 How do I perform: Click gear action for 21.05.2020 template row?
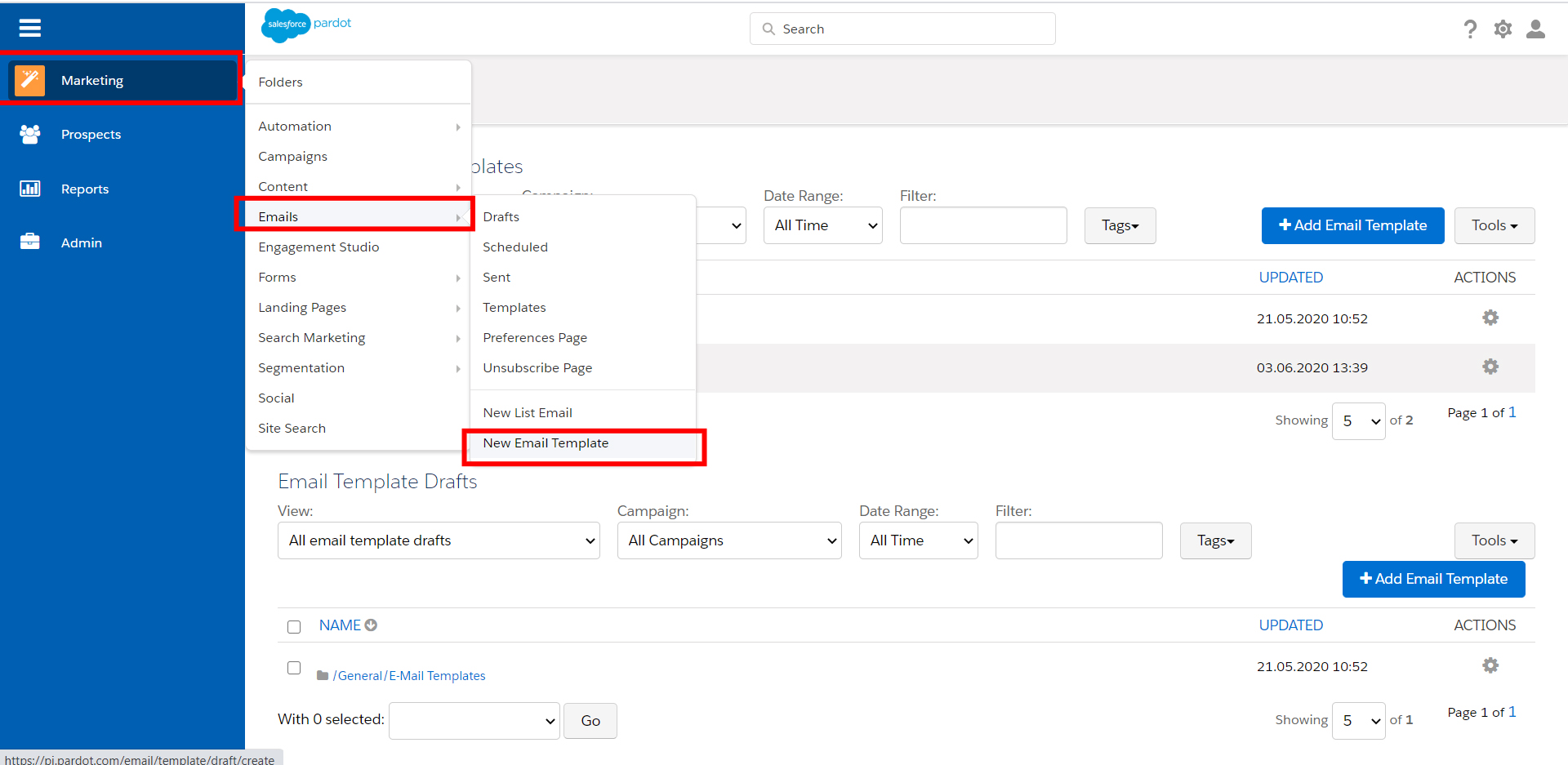(1490, 318)
